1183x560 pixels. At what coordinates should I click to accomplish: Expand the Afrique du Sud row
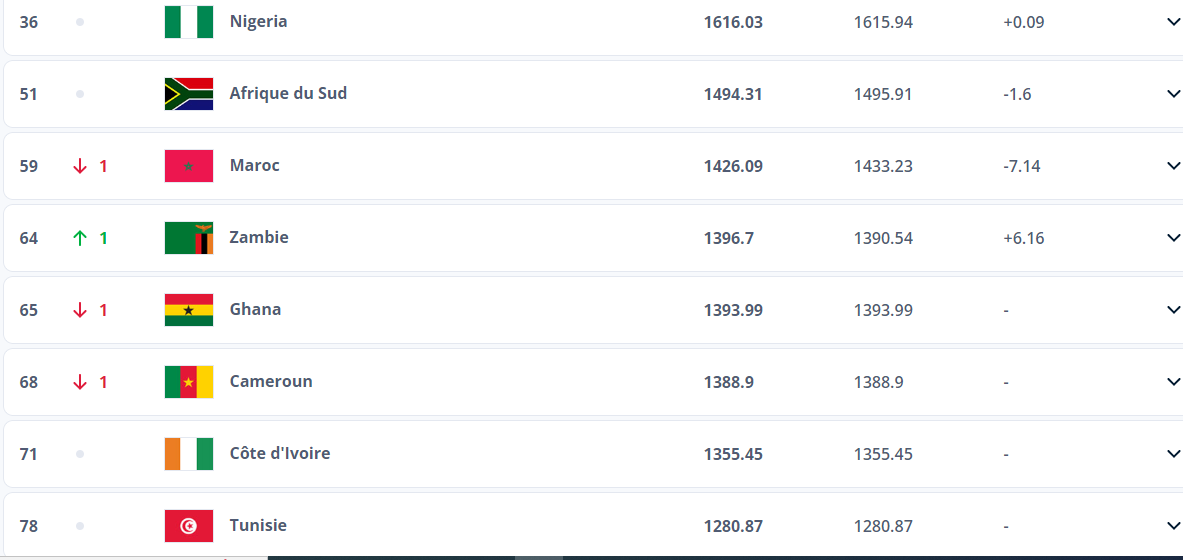click(x=1173, y=94)
